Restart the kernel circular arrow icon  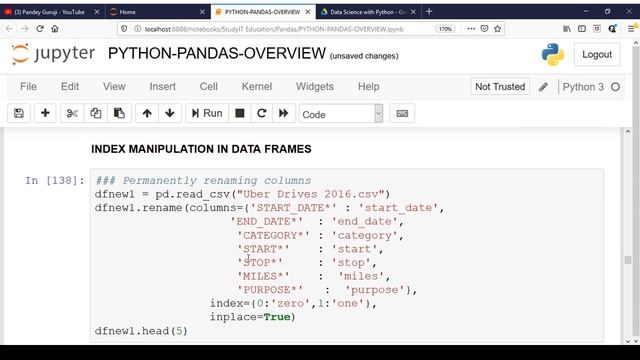(x=262, y=113)
